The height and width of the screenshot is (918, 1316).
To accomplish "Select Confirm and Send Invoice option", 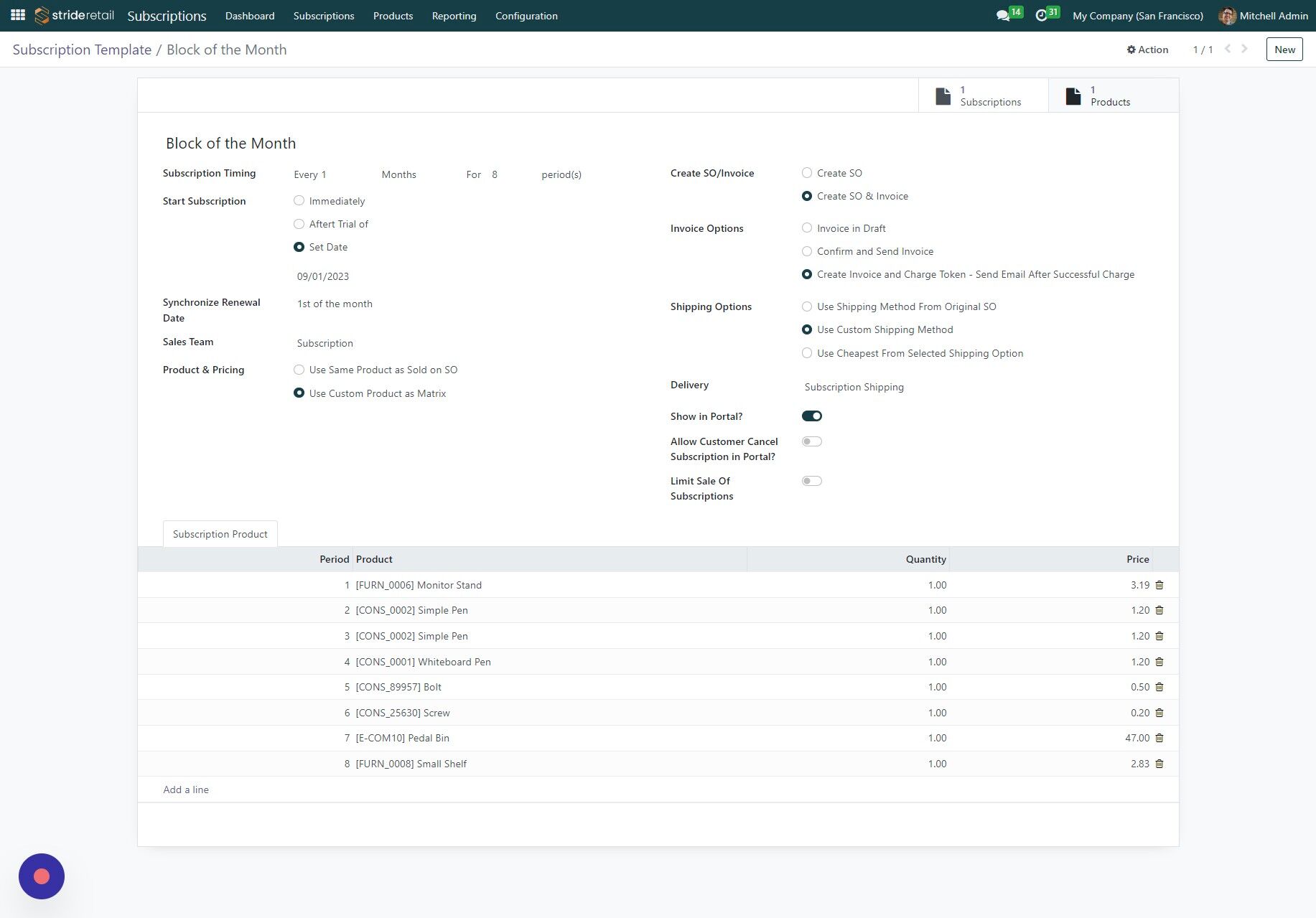I will point(807,251).
